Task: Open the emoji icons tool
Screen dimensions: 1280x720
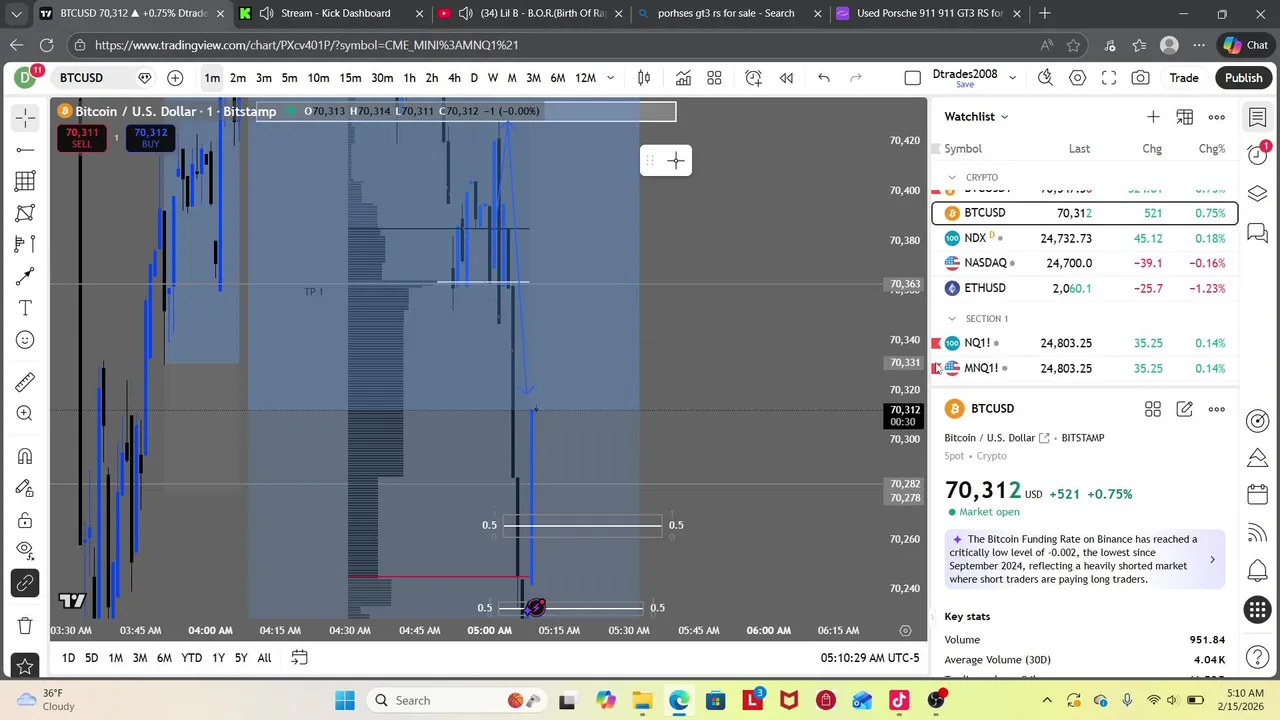Action: click(25, 340)
